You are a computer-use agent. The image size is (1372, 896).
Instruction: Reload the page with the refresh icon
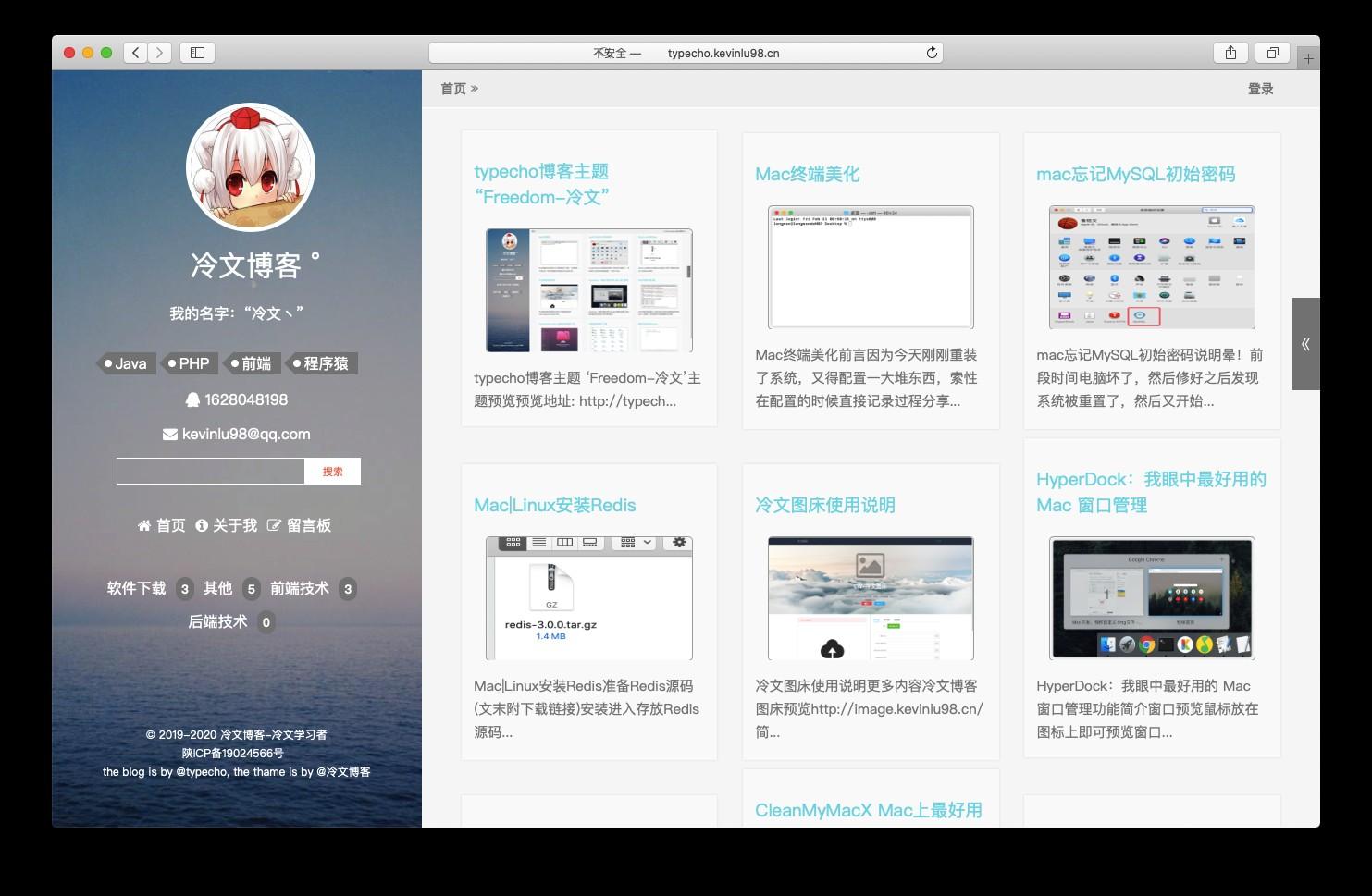(x=932, y=53)
